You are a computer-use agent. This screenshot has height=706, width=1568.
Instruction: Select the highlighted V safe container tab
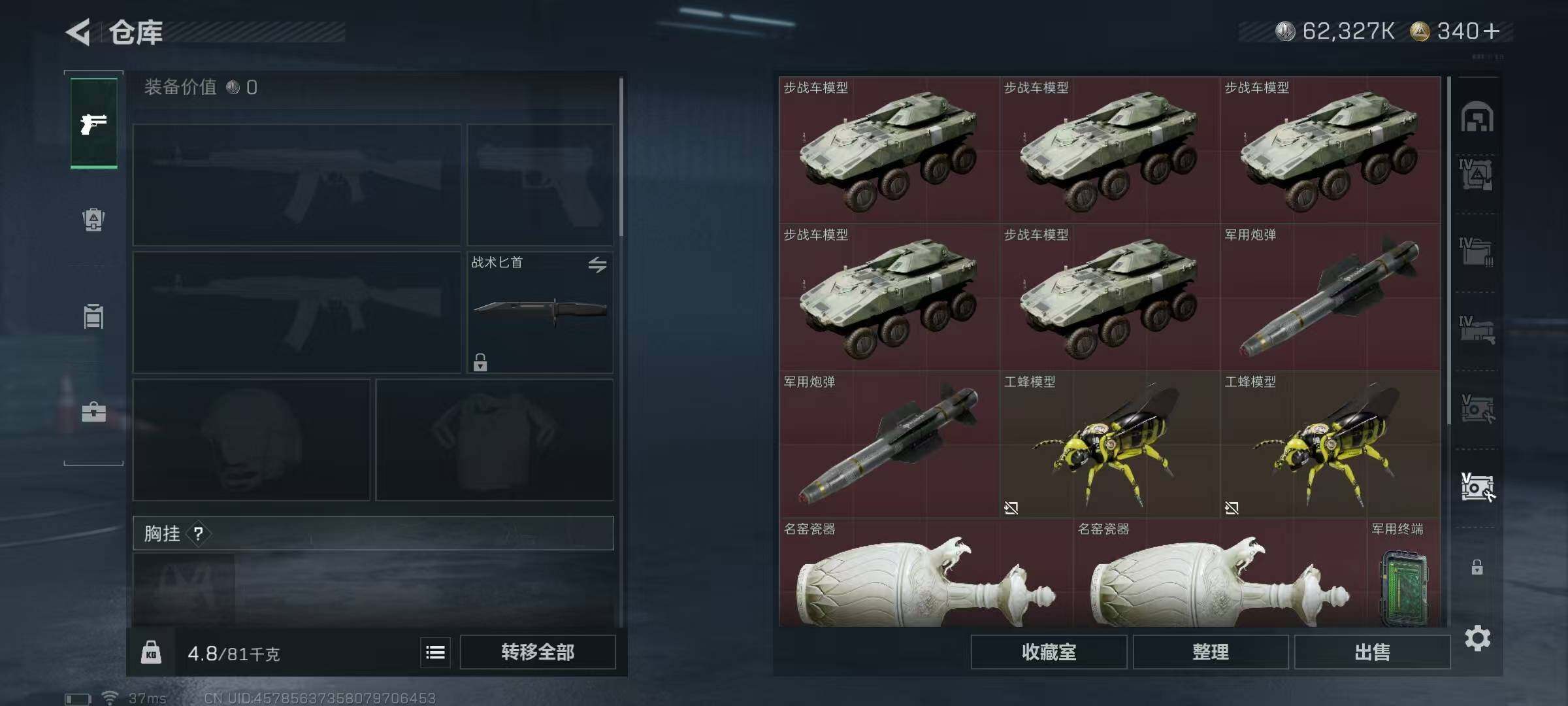coord(1477,487)
